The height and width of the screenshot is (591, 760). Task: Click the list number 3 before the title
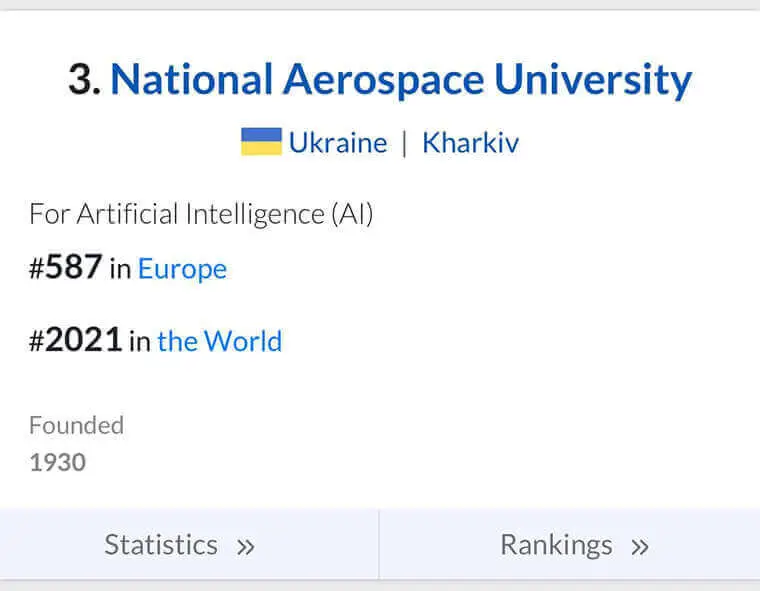84,80
